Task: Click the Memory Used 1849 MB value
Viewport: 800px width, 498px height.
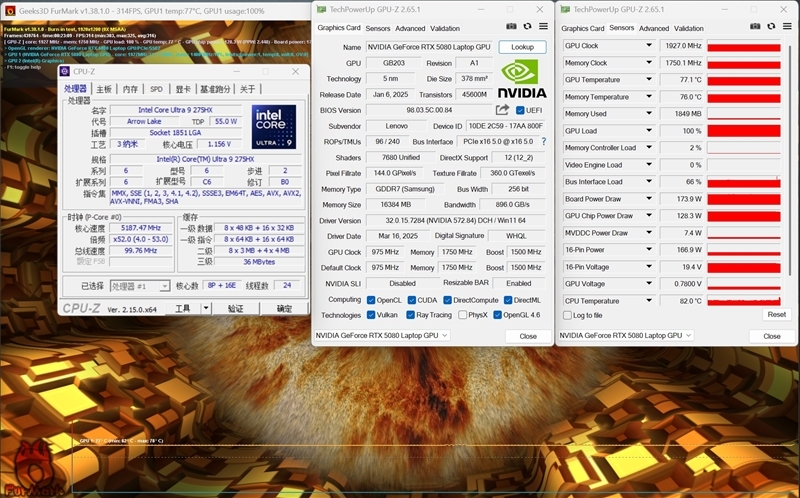Action: (682, 113)
